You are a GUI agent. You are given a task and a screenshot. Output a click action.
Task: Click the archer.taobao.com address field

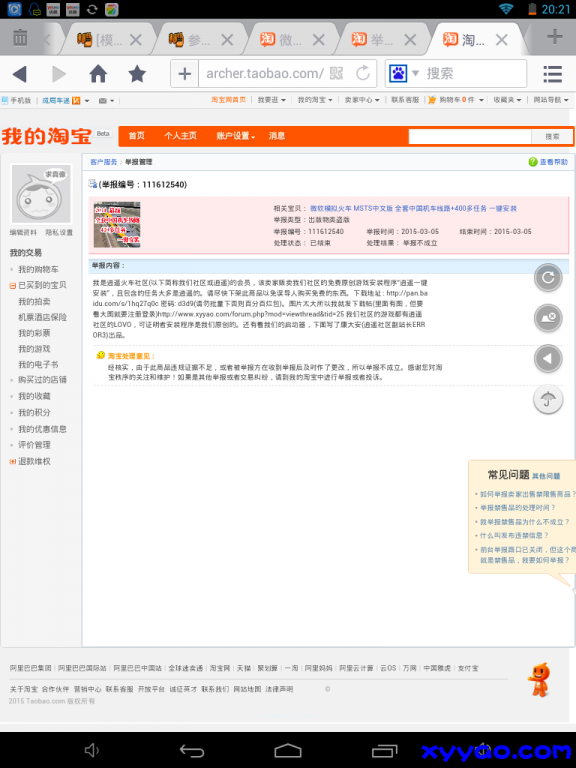point(264,73)
